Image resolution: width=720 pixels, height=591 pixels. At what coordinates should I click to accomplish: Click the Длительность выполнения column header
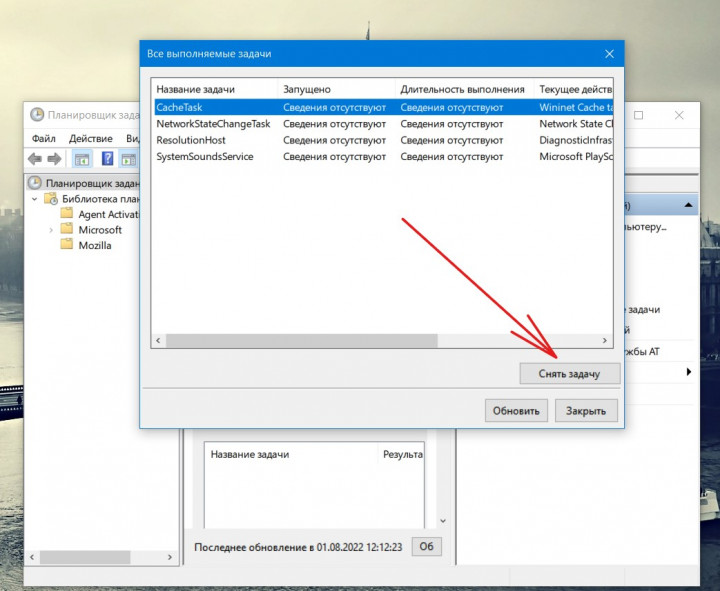462,89
